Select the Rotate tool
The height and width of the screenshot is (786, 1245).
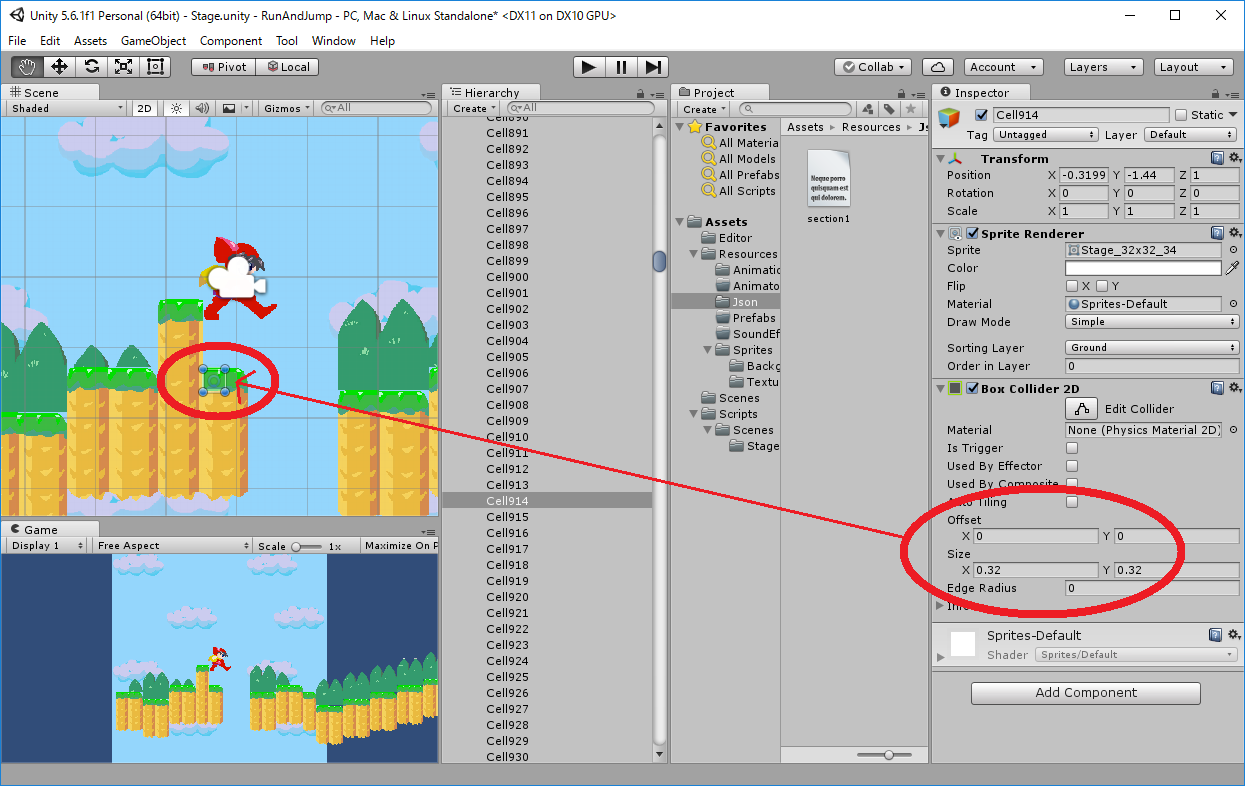coord(91,67)
